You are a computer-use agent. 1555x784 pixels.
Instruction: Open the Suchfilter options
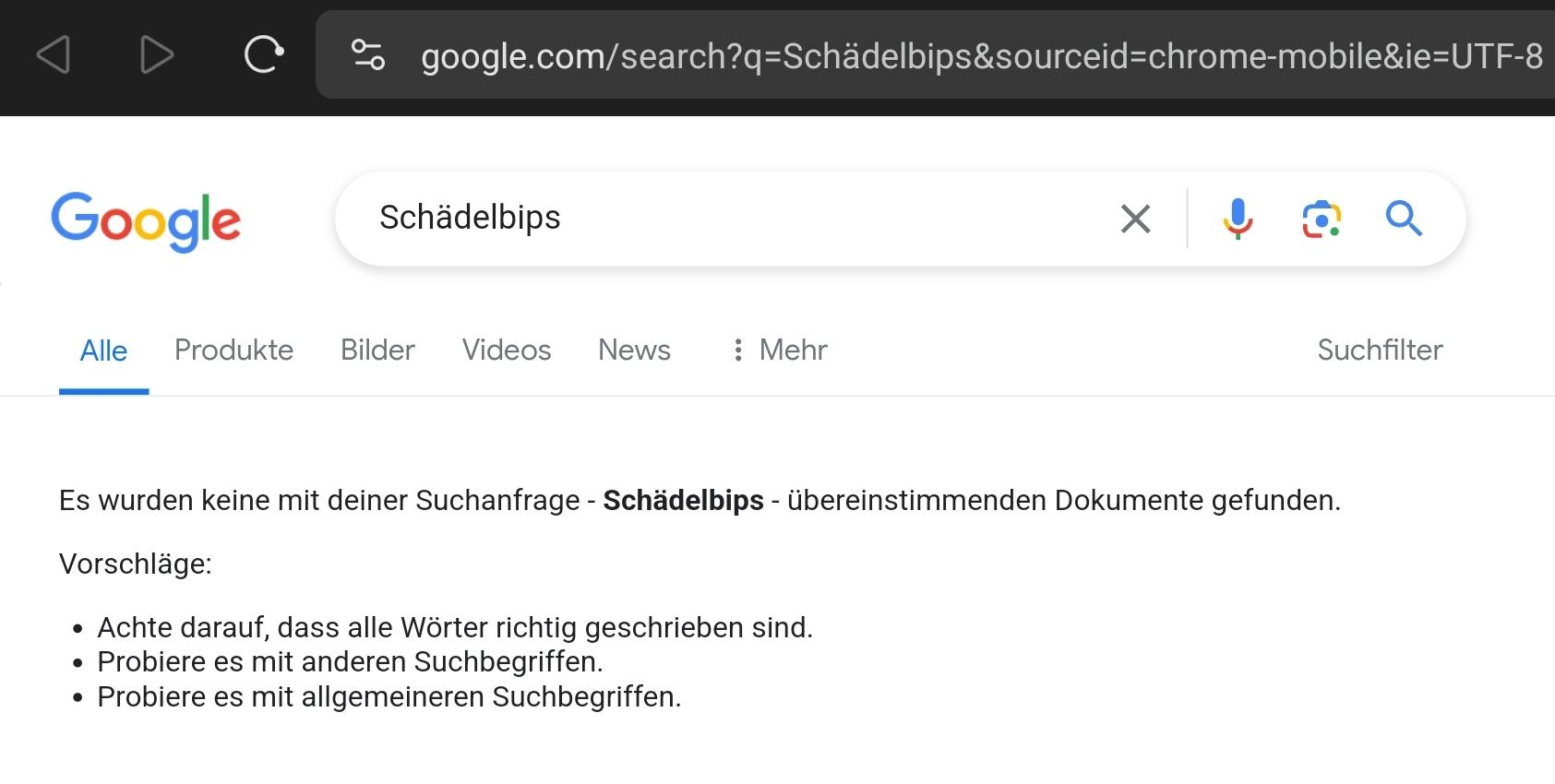tap(1380, 350)
